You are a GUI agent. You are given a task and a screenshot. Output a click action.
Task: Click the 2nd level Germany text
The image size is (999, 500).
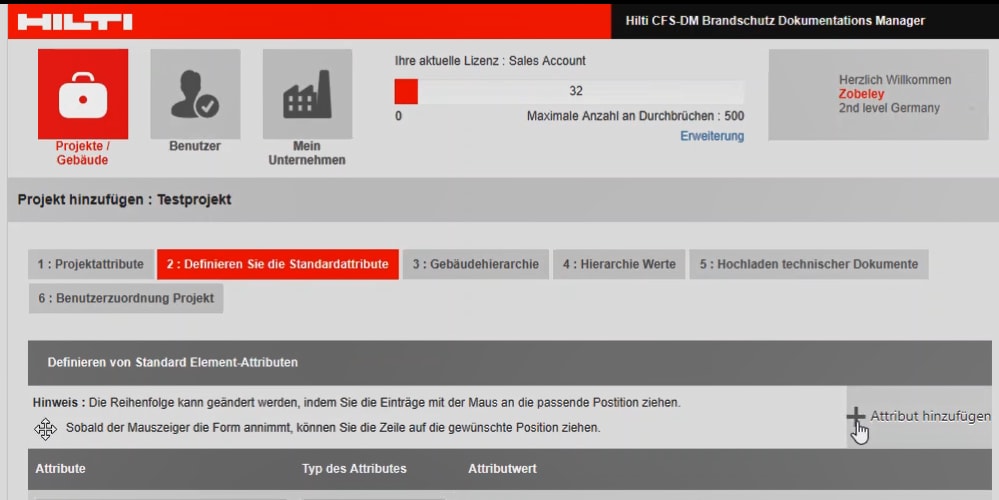coord(889,108)
